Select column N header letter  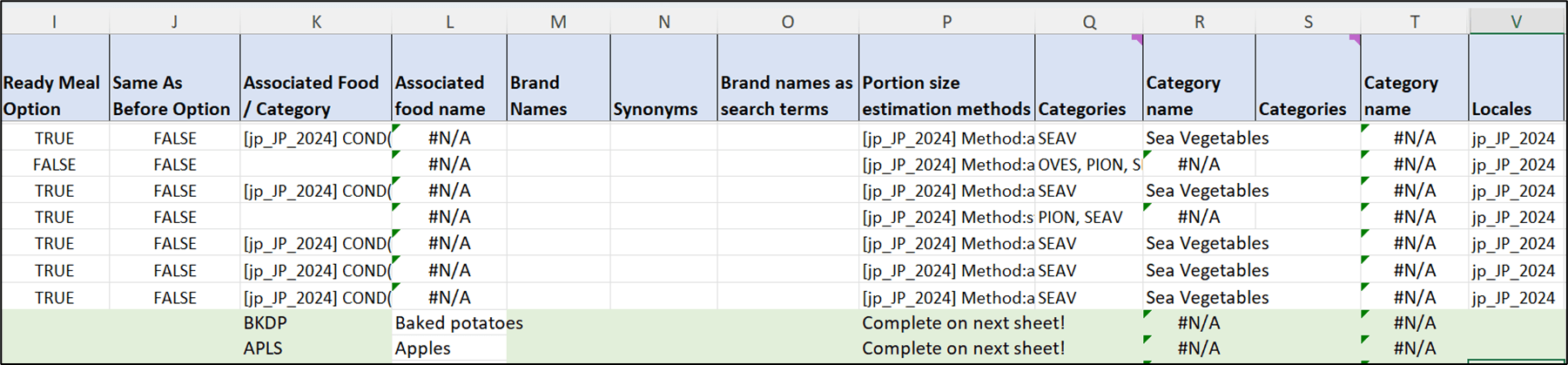click(x=663, y=22)
